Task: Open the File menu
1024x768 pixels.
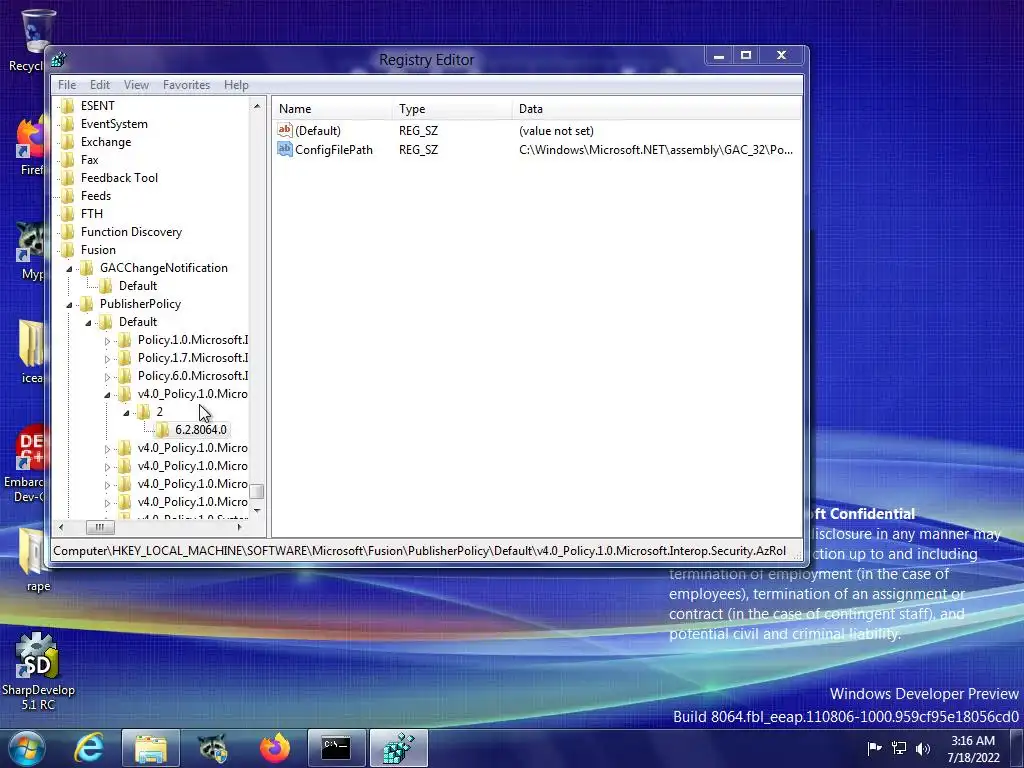Action: (67, 85)
